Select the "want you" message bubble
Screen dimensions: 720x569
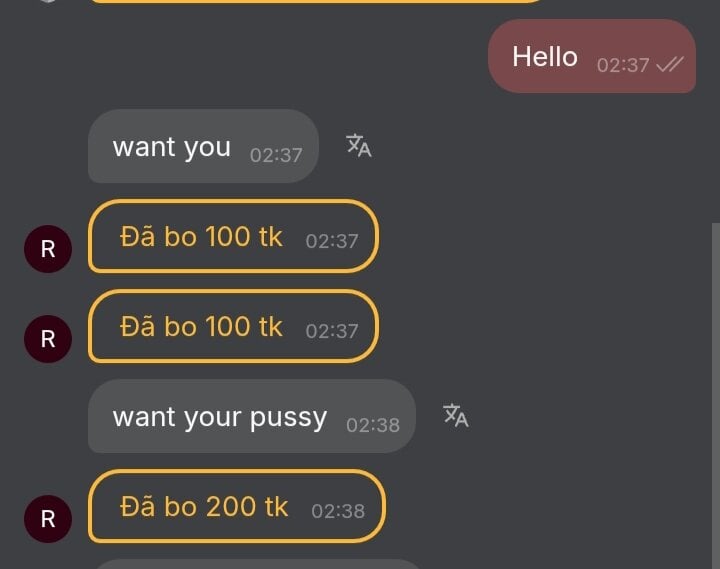click(203, 146)
